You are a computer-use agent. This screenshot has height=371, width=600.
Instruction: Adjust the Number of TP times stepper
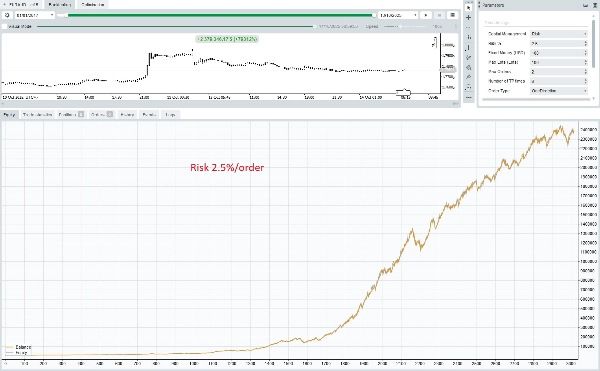[x=585, y=81]
